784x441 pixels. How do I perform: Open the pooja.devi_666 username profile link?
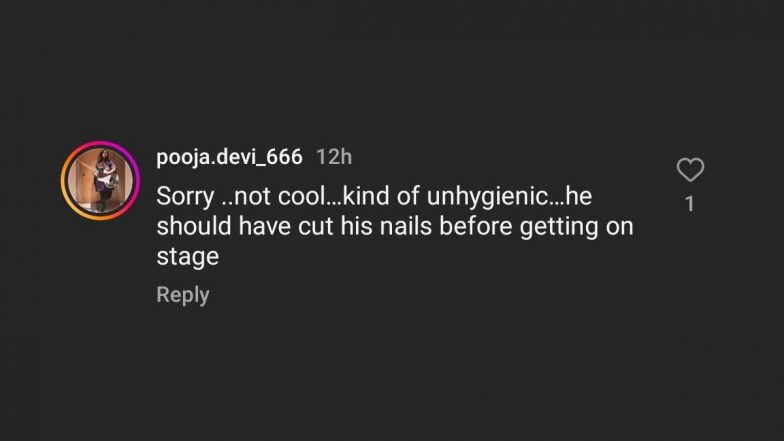(x=229, y=157)
